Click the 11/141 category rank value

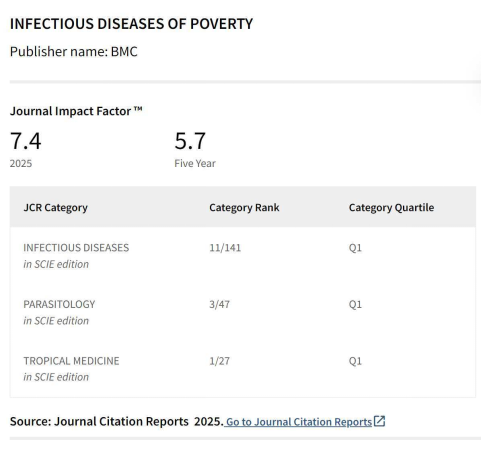pos(225,248)
